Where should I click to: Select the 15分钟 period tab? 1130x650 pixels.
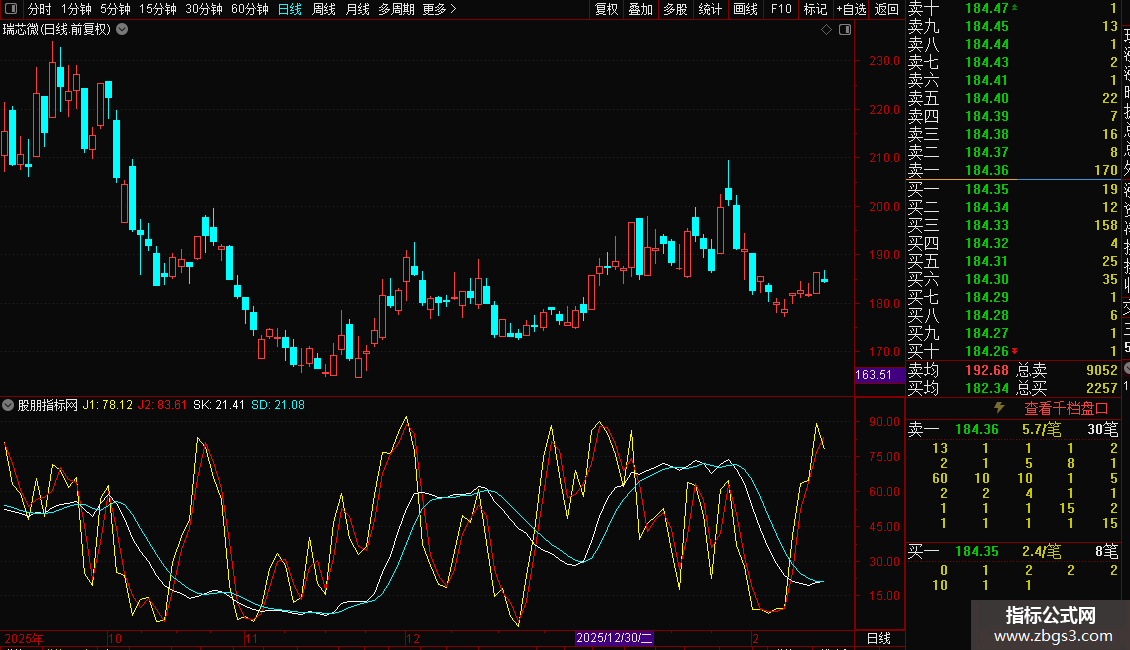click(158, 9)
